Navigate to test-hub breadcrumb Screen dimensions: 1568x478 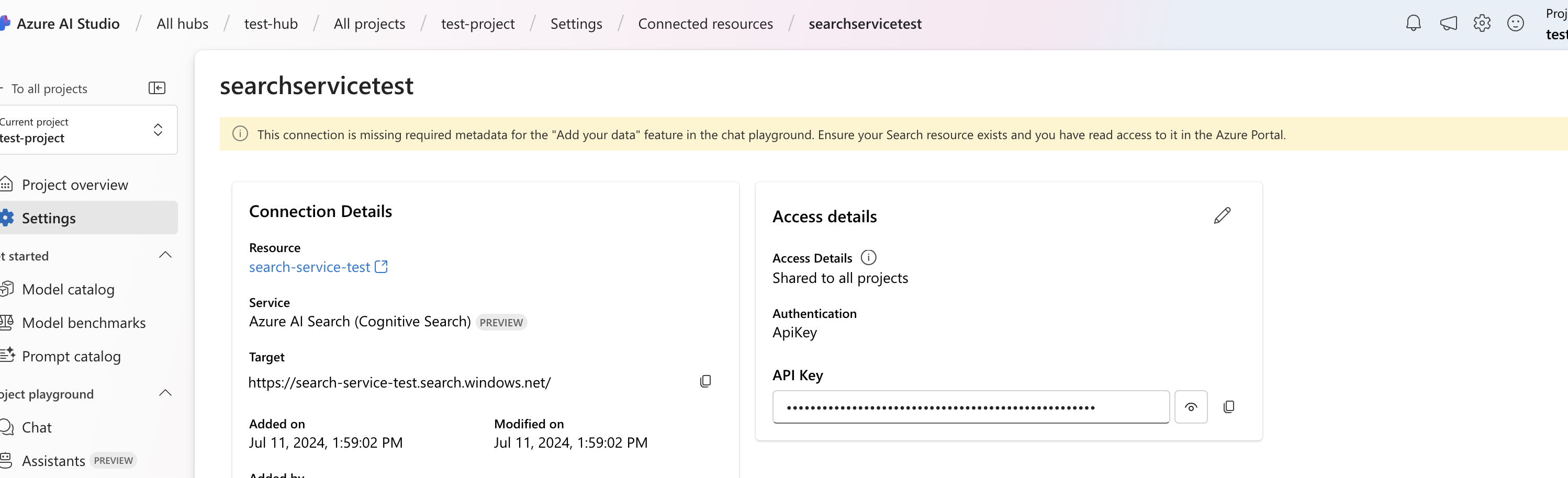(x=271, y=24)
